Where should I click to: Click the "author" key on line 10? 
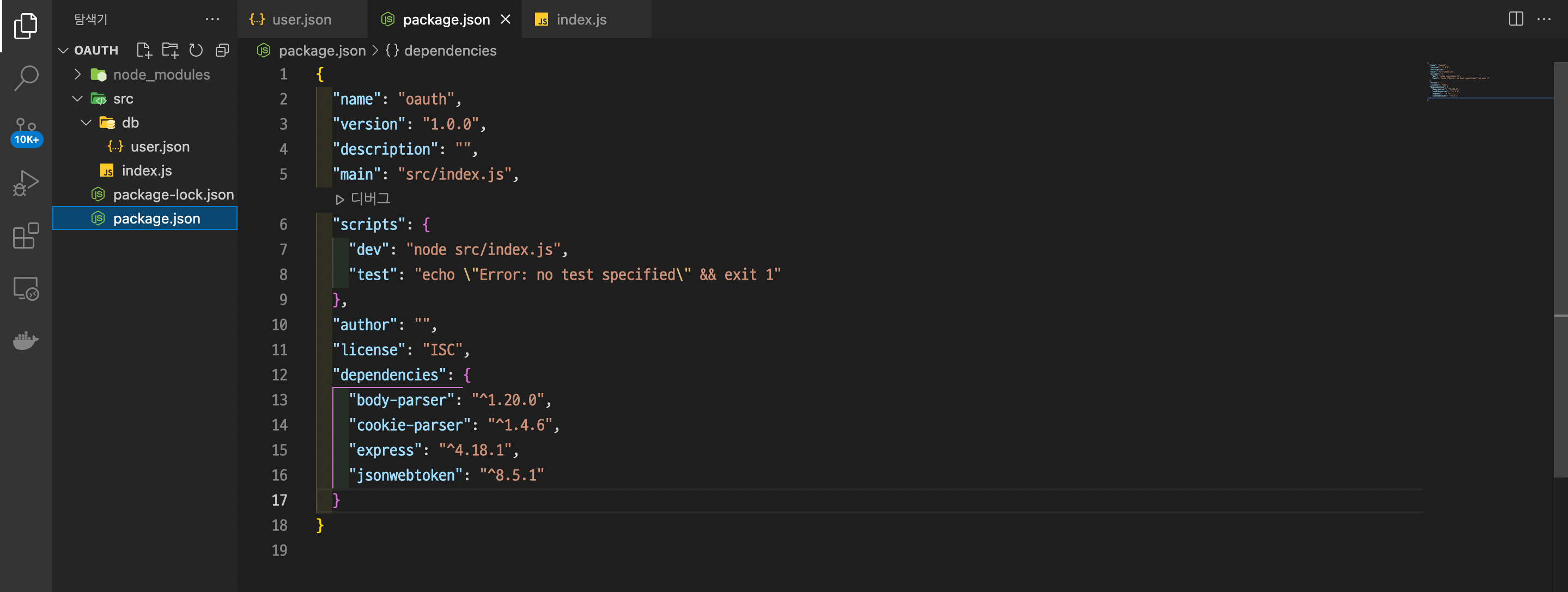[364, 325]
